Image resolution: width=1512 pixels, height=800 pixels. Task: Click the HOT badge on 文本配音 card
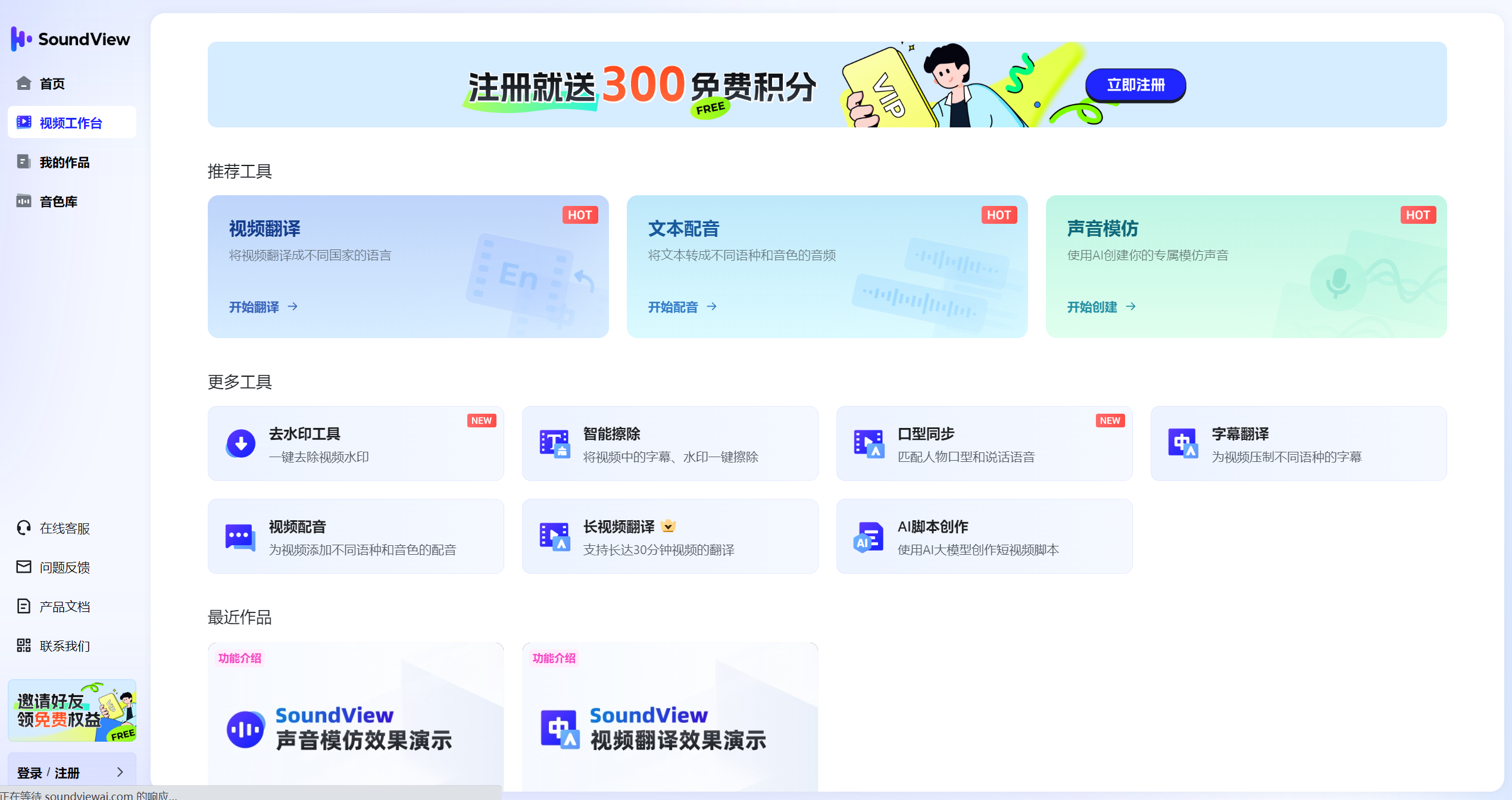[999, 215]
